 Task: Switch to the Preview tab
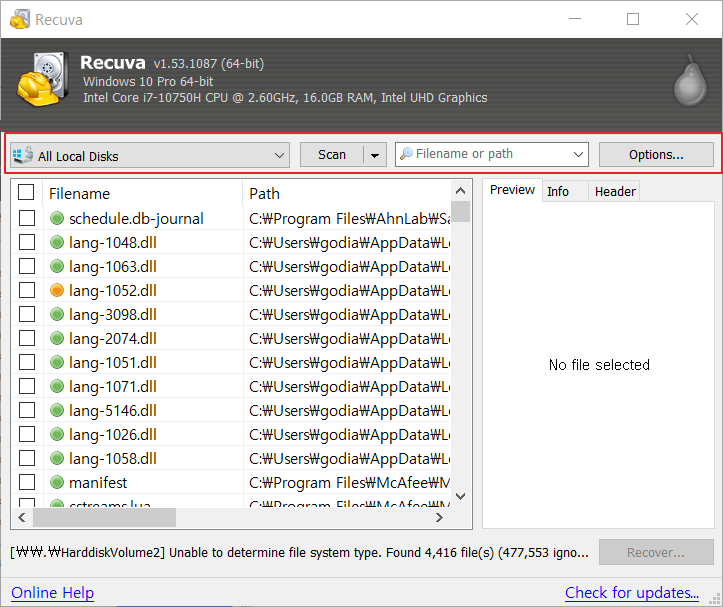(512, 190)
